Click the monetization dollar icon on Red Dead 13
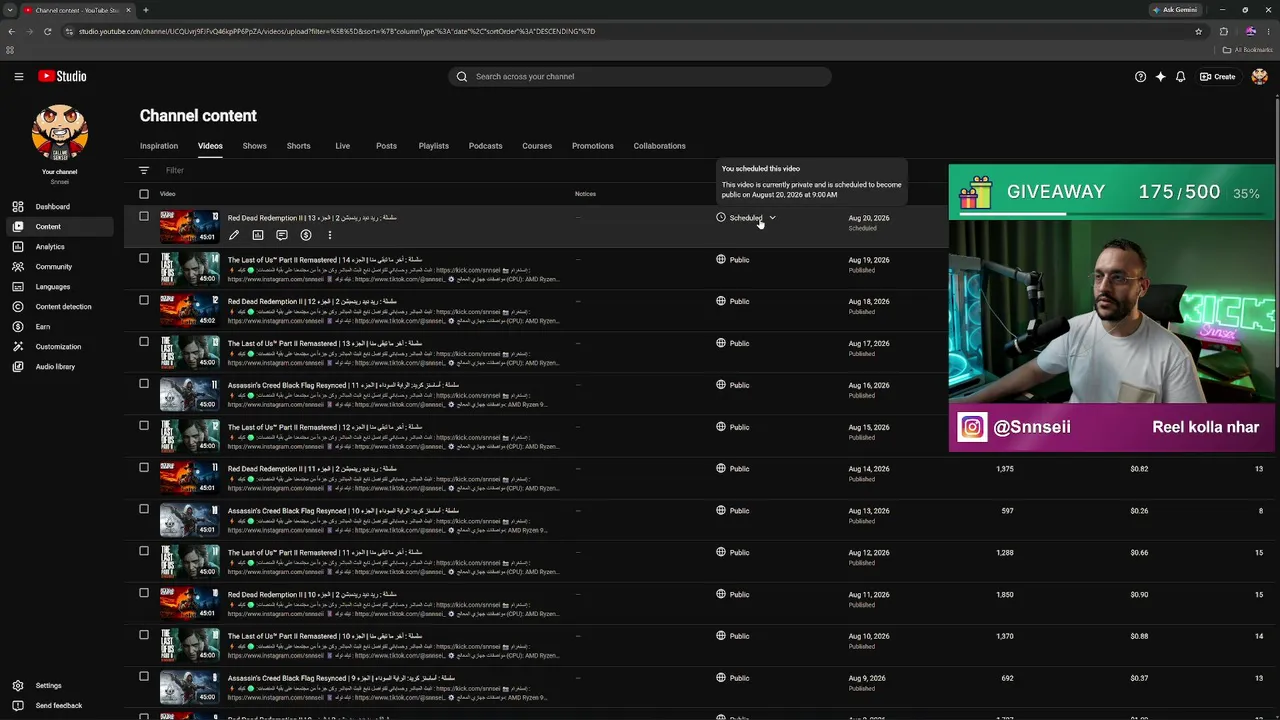The width and height of the screenshot is (1280, 720). (x=306, y=236)
